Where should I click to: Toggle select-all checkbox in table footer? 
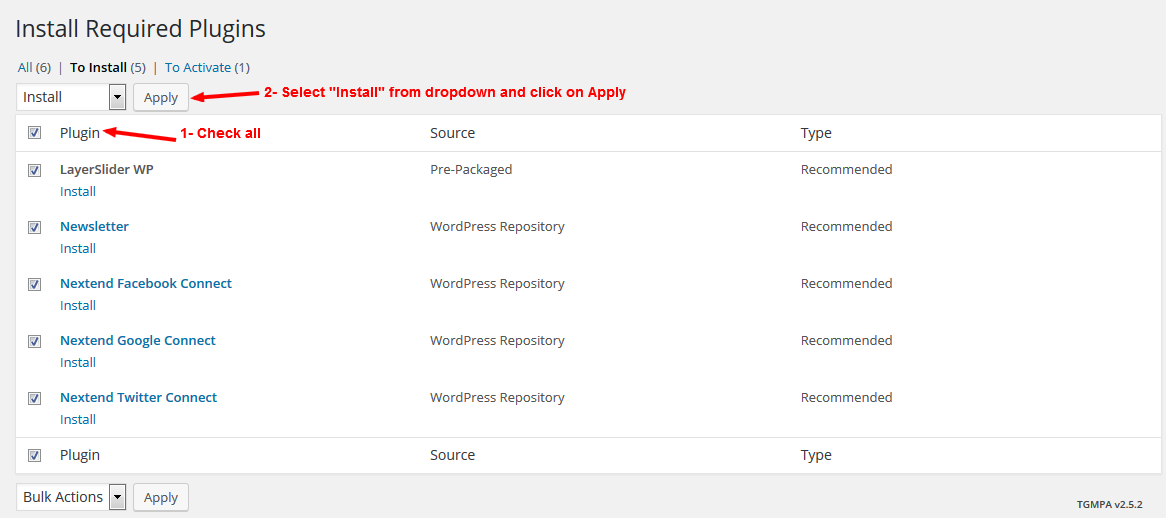35,455
